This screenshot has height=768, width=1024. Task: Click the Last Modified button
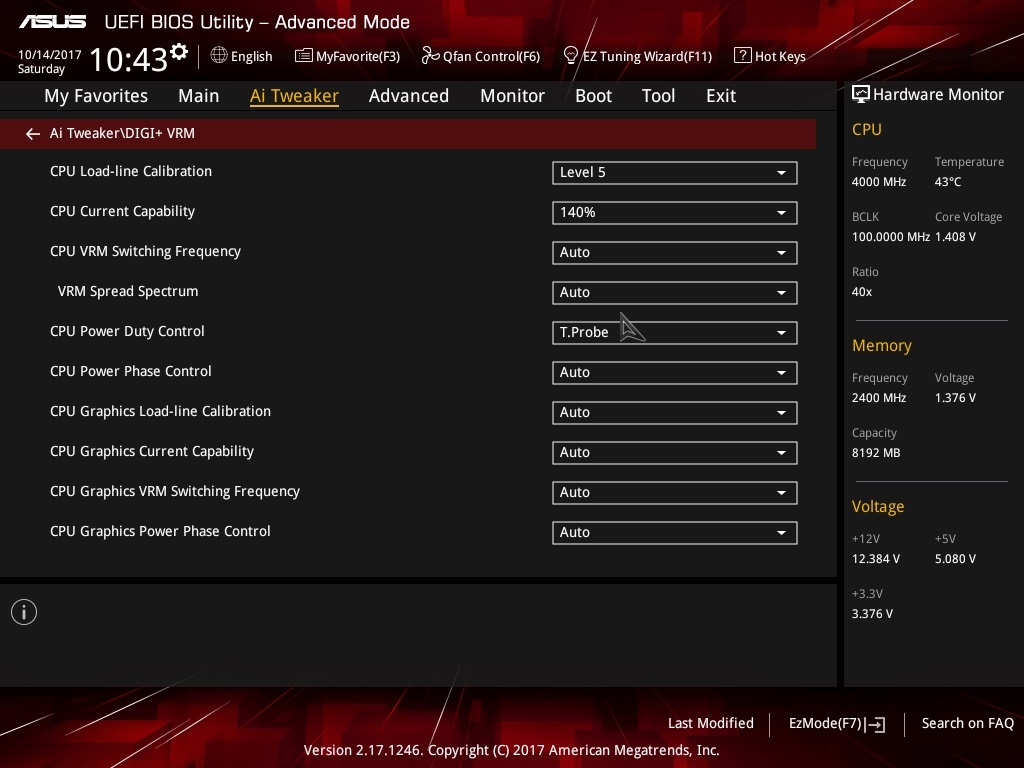click(x=710, y=723)
